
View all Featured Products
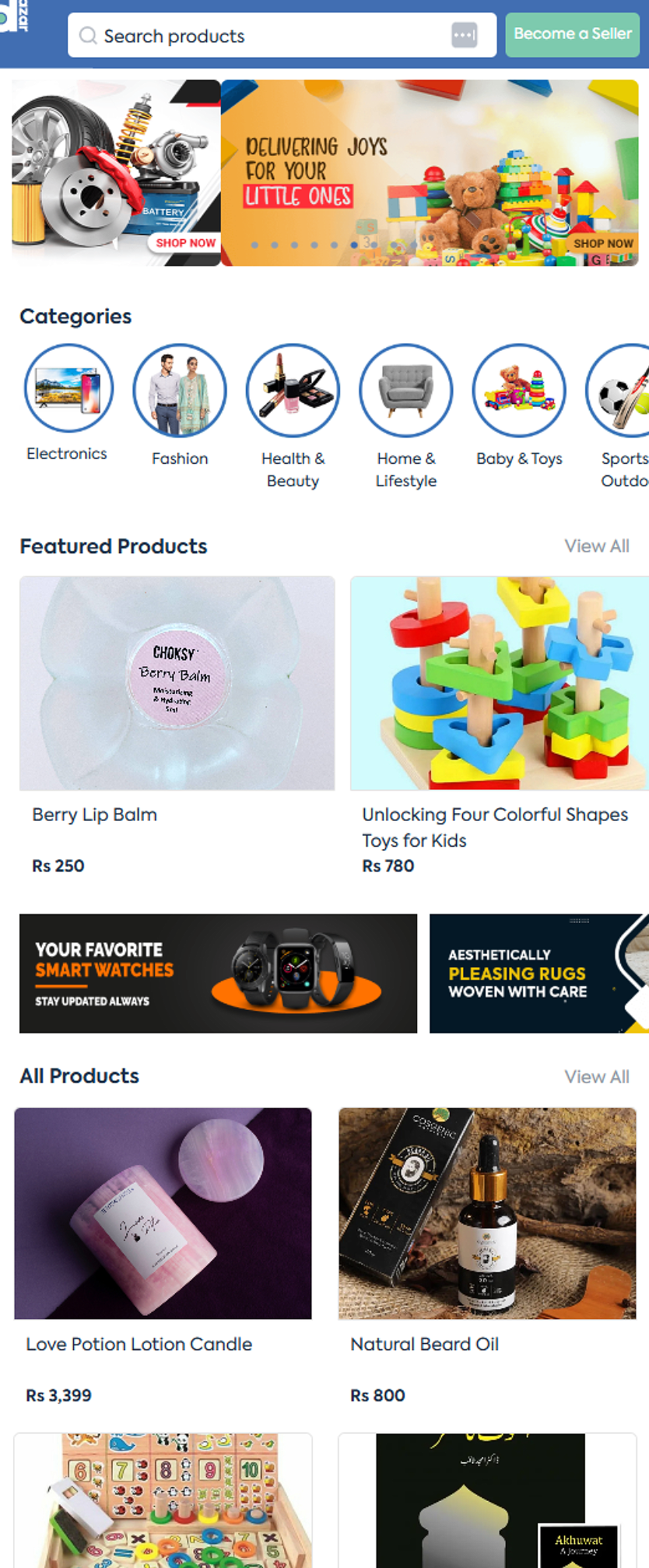point(596,546)
